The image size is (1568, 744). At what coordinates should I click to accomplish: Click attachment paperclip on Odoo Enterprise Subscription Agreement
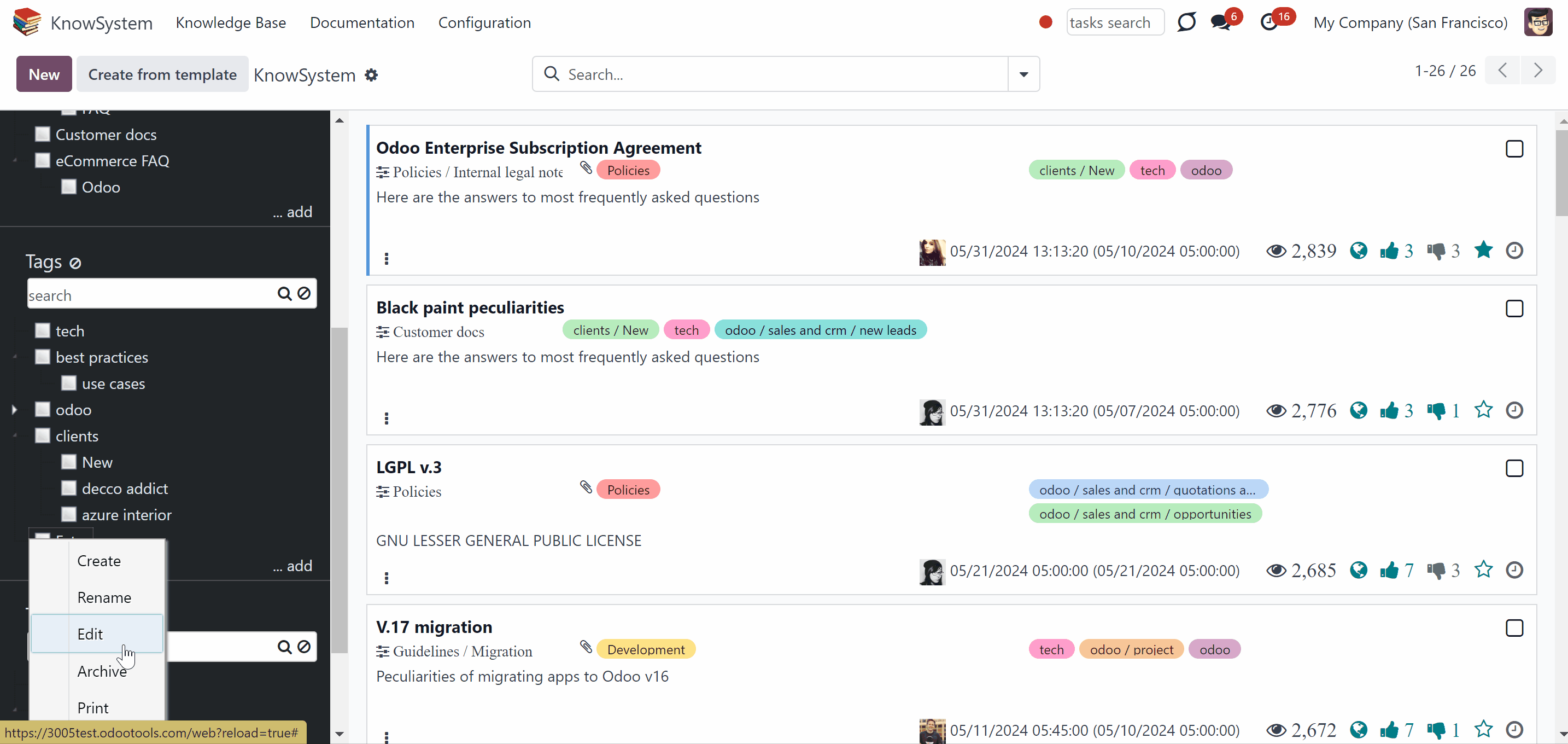point(586,167)
